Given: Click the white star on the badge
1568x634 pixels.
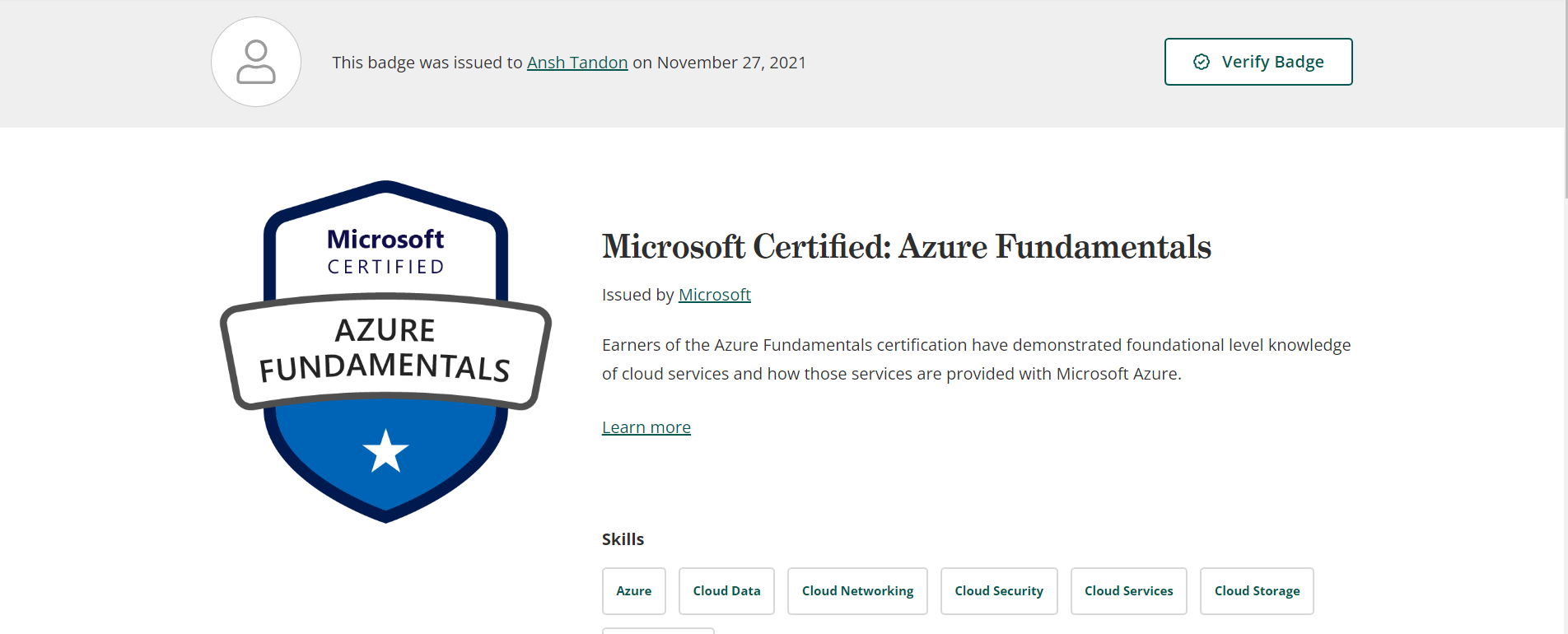Looking at the screenshot, I should coord(385,451).
